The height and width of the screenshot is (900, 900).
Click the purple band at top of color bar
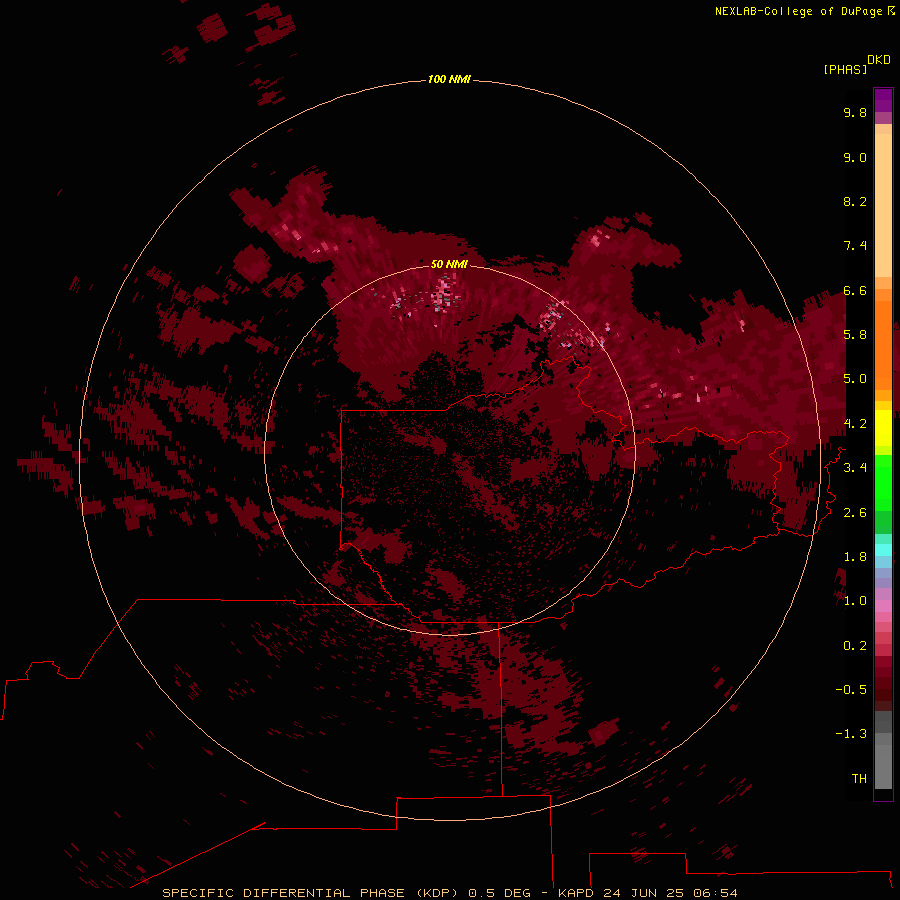883,100
